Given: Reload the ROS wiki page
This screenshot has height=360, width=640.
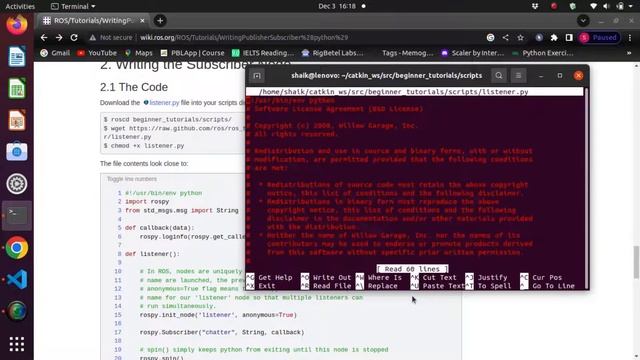Looking at the screenshot, I should (74, 38).
